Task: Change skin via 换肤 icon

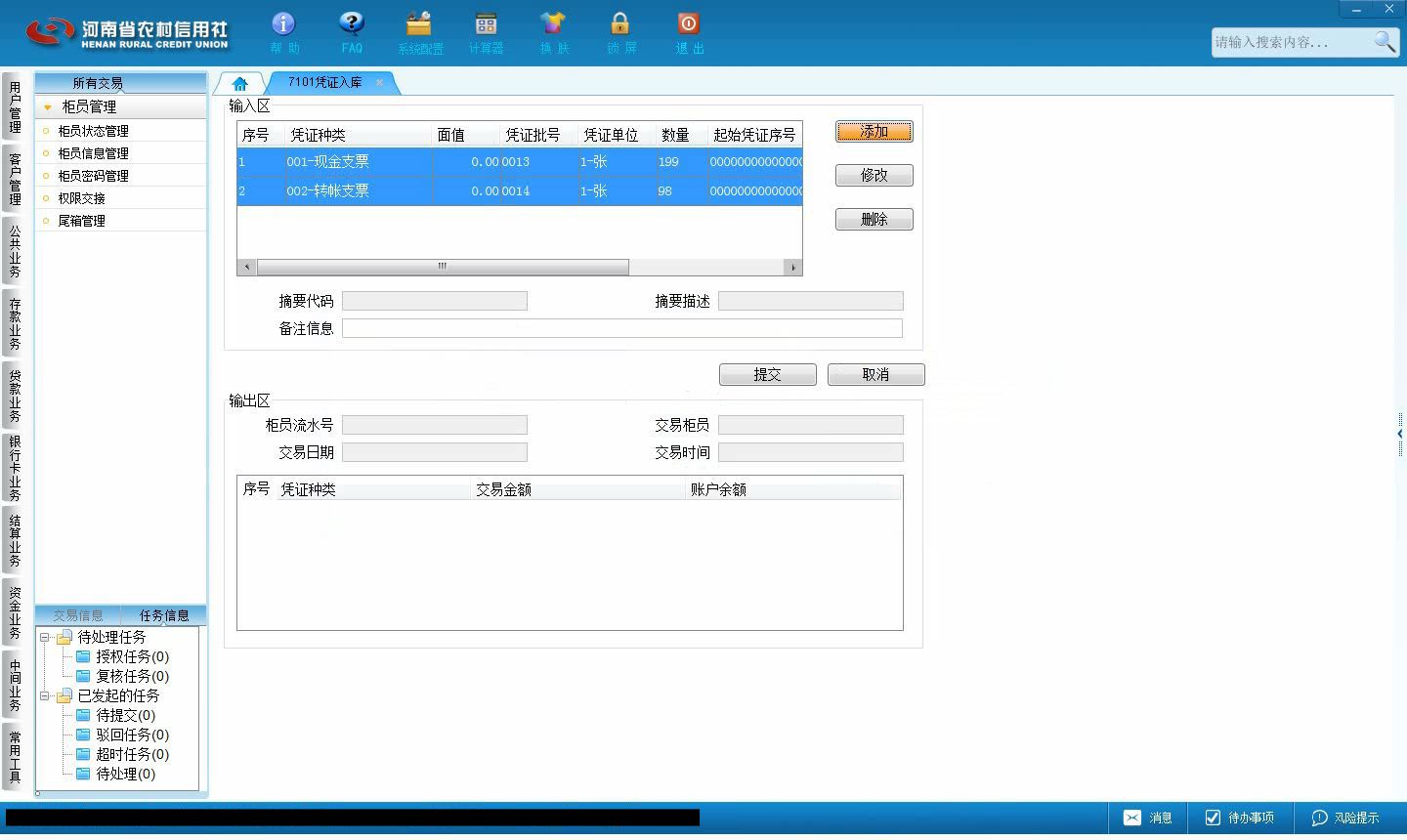Action: [553, 33]
